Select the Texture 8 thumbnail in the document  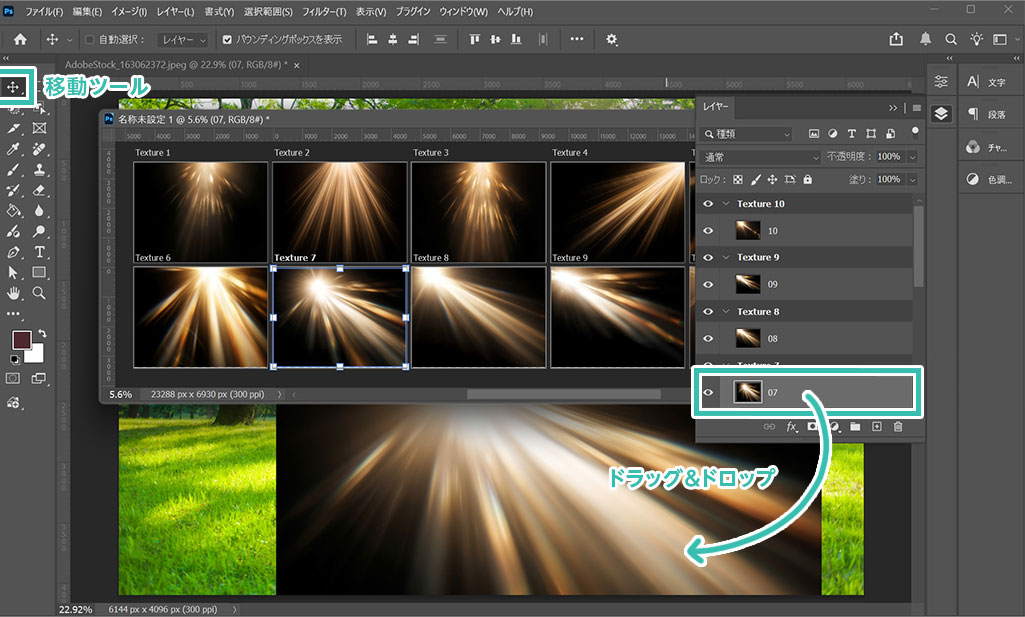pyautogui.click(x=478, y=315)
